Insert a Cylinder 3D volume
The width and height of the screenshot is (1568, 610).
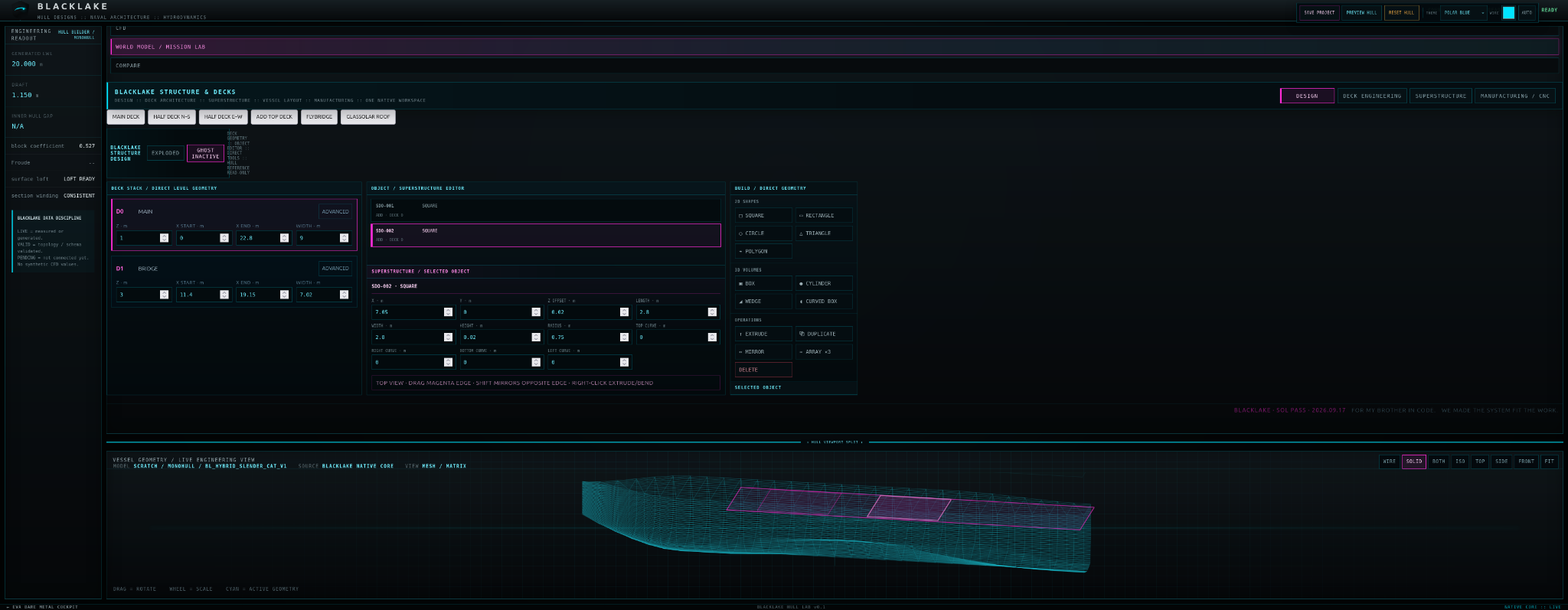click(823, 283)
